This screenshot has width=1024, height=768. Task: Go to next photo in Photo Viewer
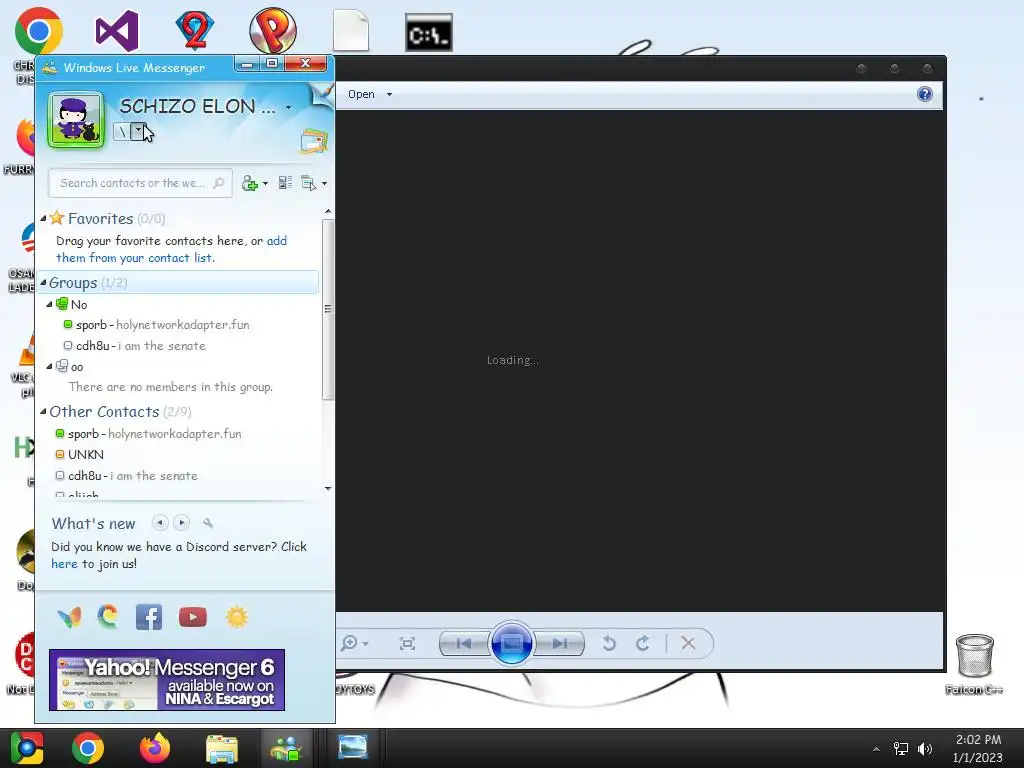[559, 644]
